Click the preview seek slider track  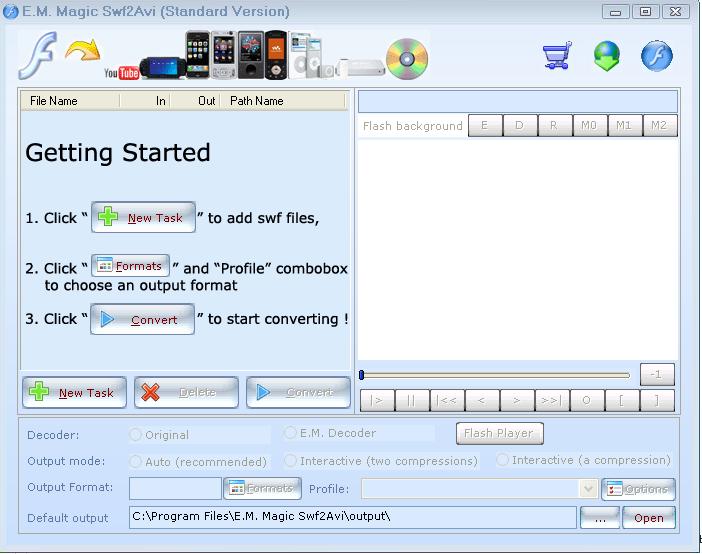pos(495,375)
